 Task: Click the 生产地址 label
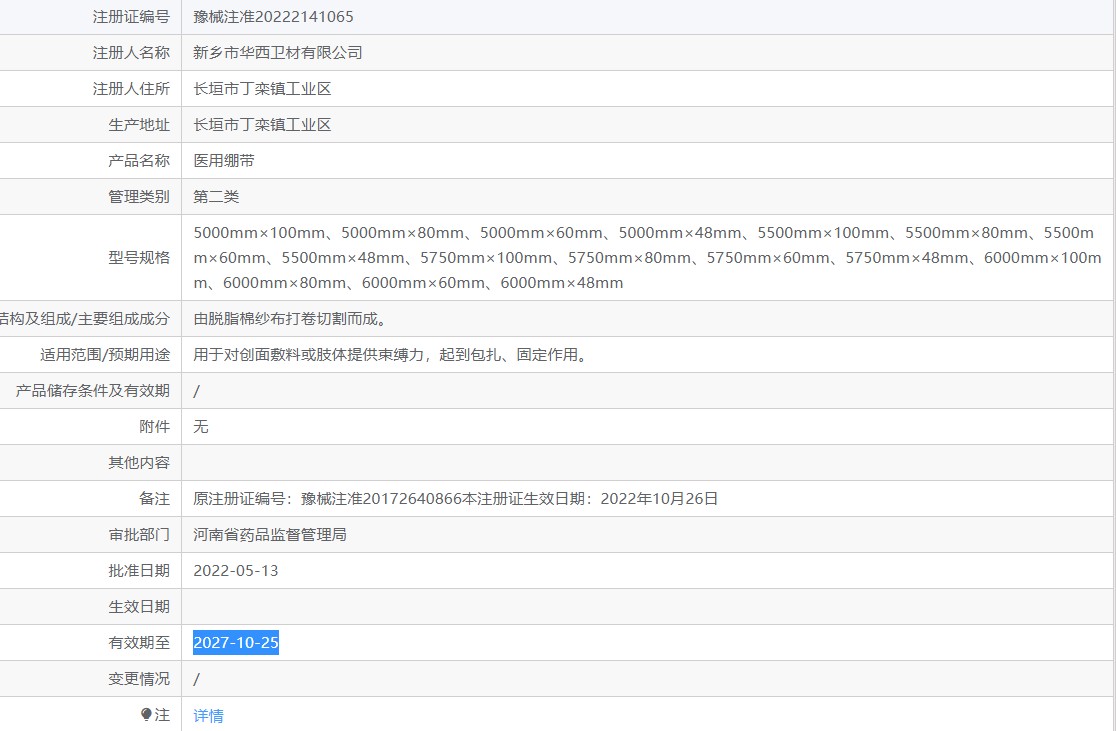(x=139, y=125)
